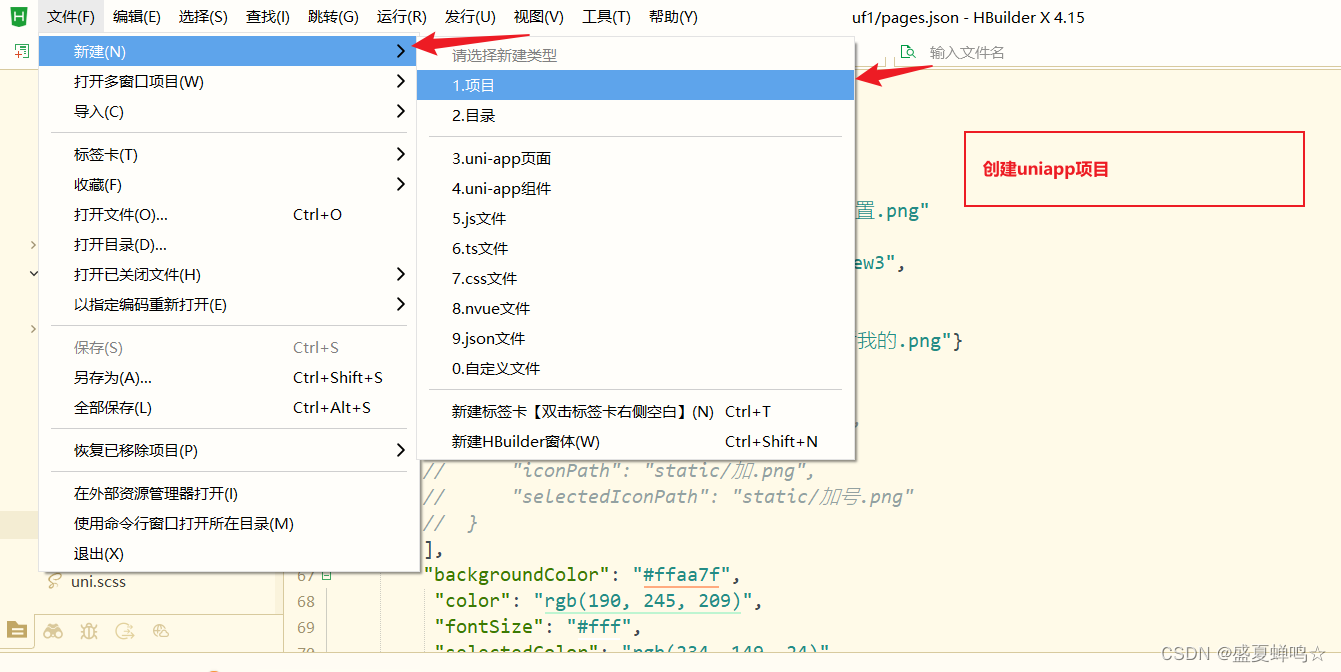
Task: Open the 运行(R) menu
Action: [402, 17]
